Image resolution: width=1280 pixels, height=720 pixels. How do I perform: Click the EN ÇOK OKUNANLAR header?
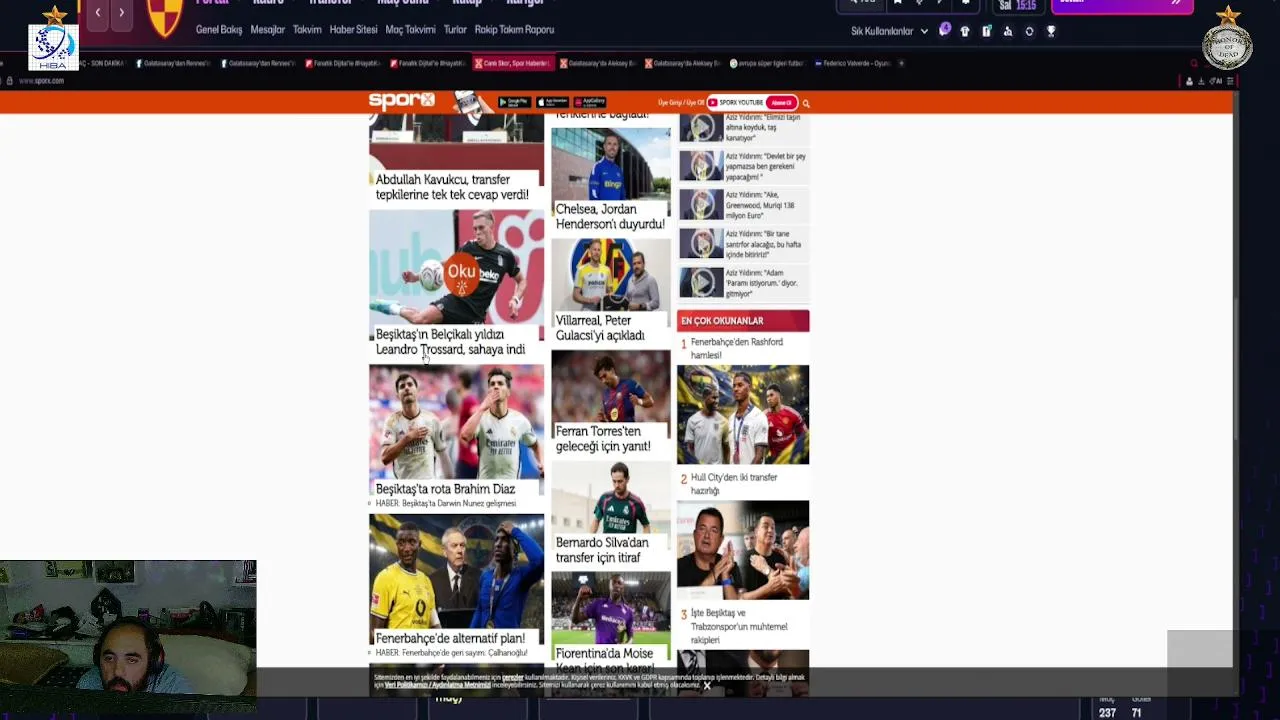click(743, 321)
